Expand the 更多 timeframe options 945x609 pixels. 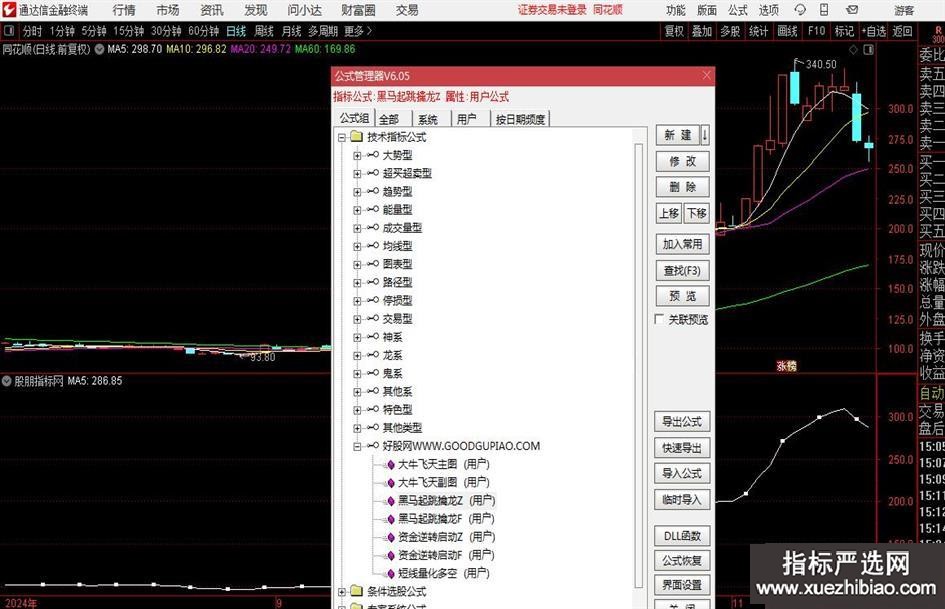(x=358, y=31)
